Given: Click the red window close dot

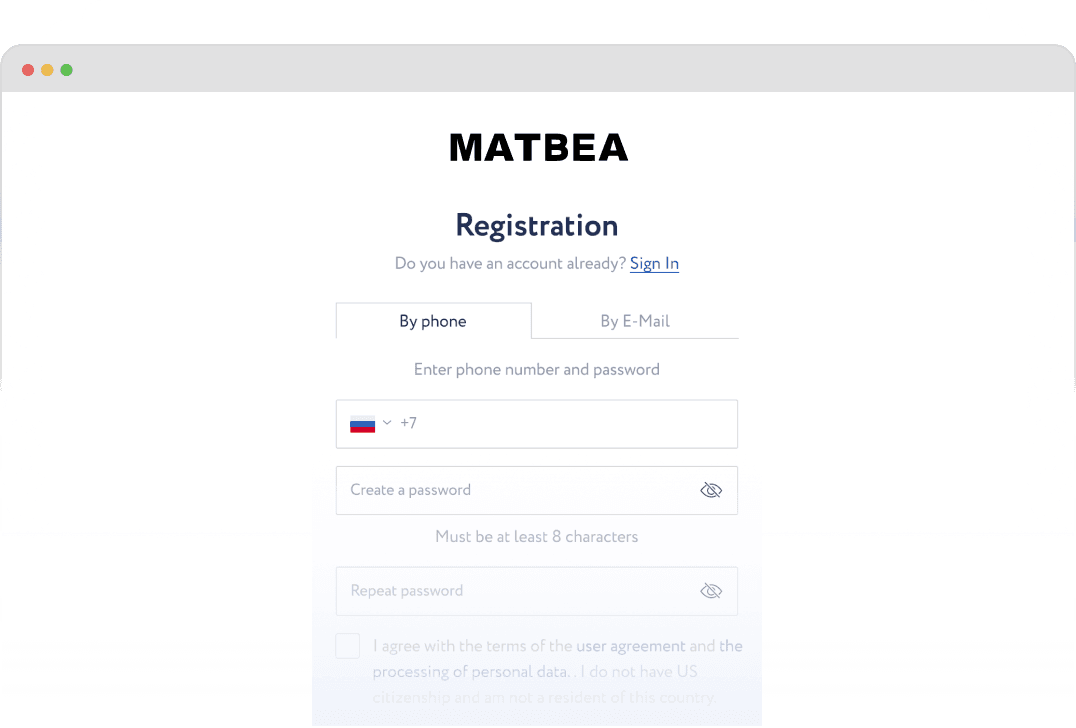Looking at the screenshot, I should (x=28, y=70).
